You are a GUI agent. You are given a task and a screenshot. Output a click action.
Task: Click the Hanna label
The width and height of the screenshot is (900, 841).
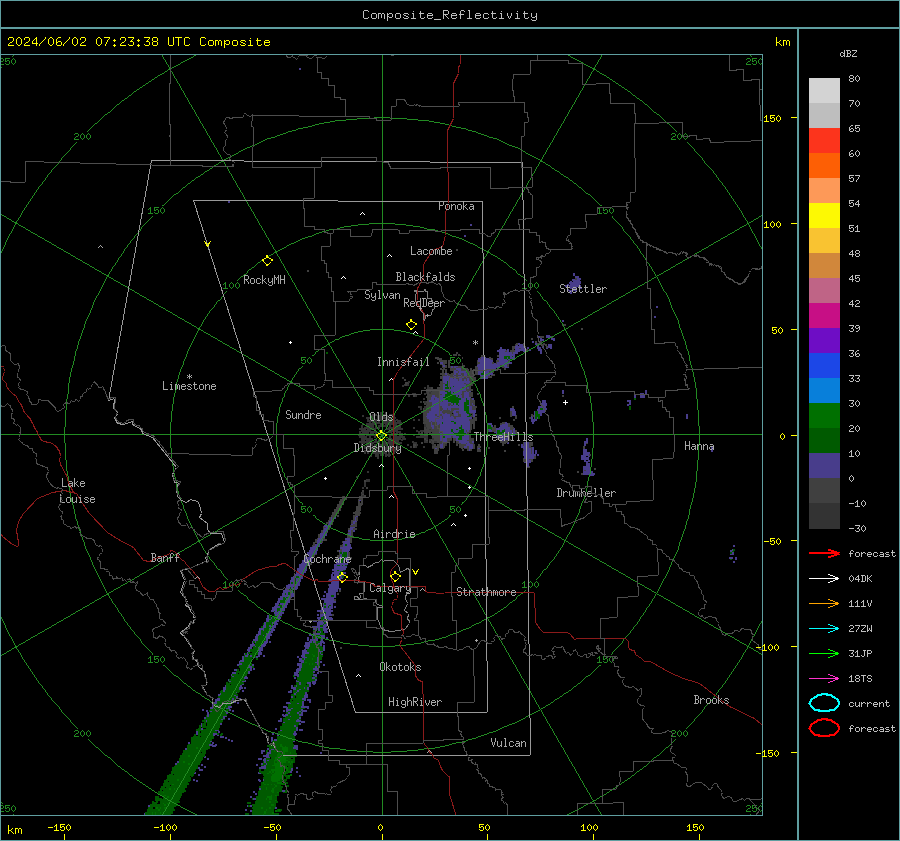point(699,446)
